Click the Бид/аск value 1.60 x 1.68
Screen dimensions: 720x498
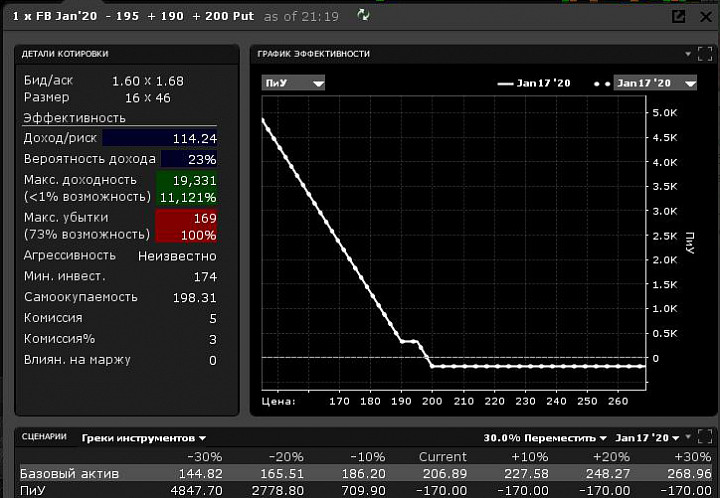pyautogui.click(x=148, y=81)
